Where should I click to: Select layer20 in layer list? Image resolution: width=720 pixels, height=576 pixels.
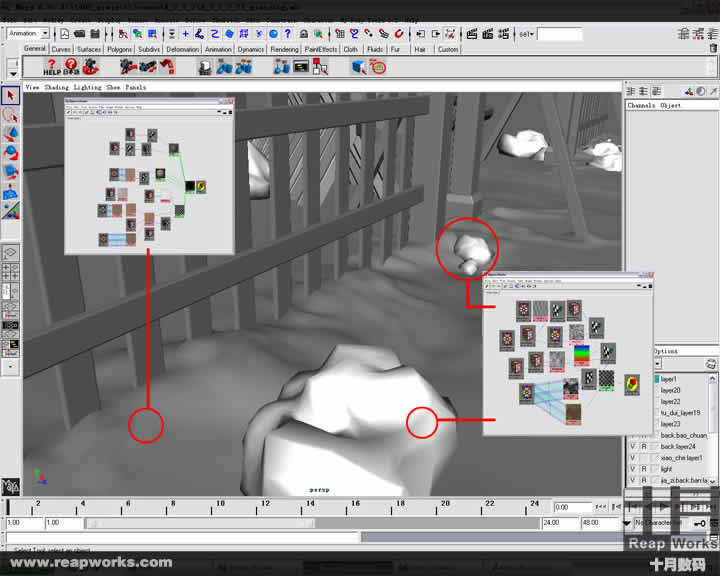[669, 390]
